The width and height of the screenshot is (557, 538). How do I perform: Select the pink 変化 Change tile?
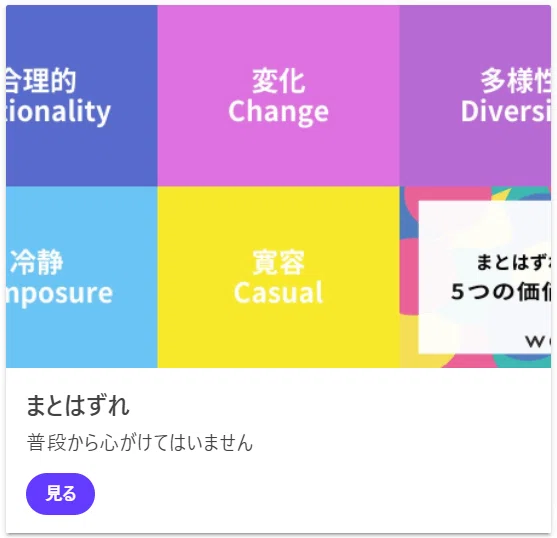pyautogui.click(x=278, y=96)
